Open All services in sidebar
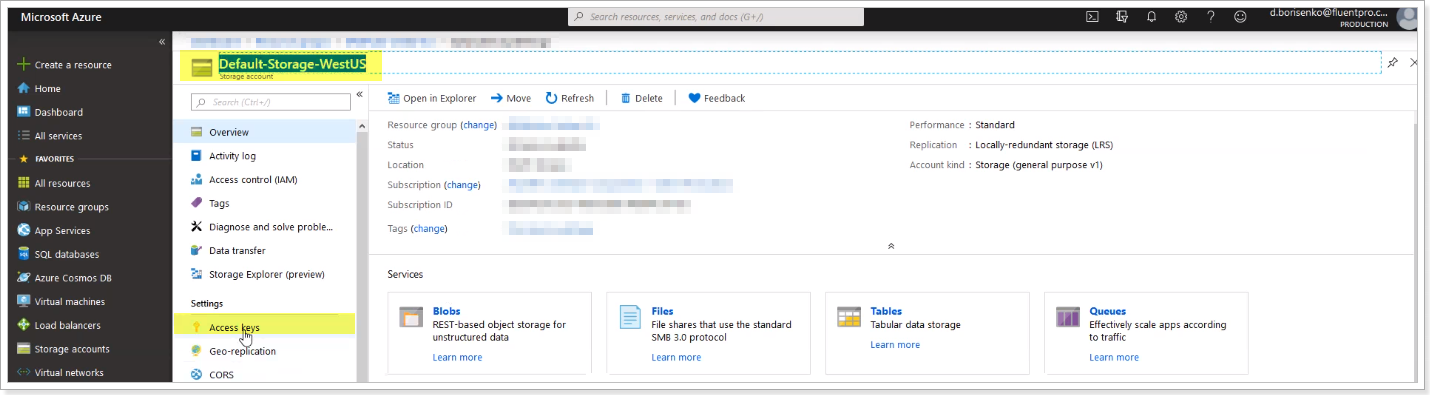1430x395 pixels. (x=50, y=136)
